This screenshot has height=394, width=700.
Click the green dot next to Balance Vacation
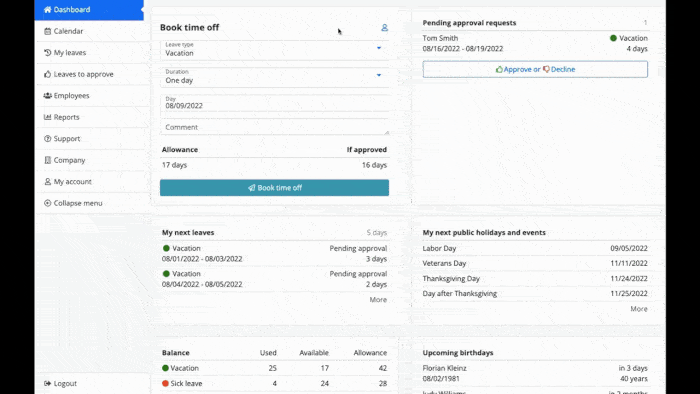[x=165, y=368]
